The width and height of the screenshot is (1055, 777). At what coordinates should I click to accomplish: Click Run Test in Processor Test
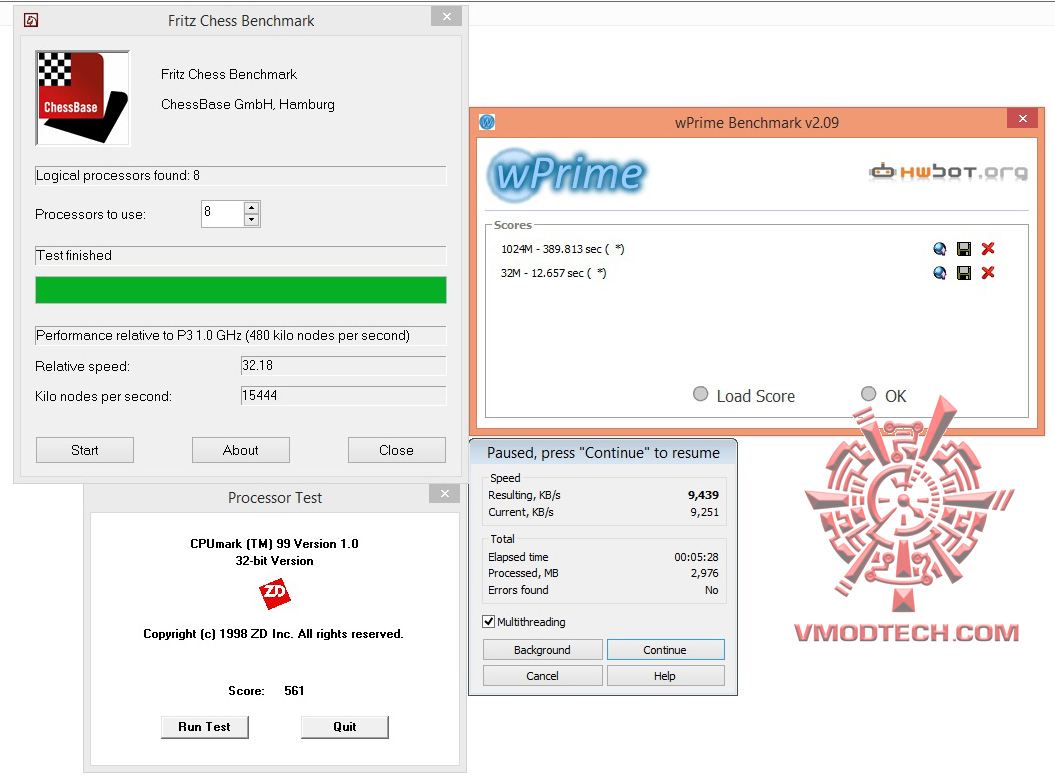(x=205, y=727)
